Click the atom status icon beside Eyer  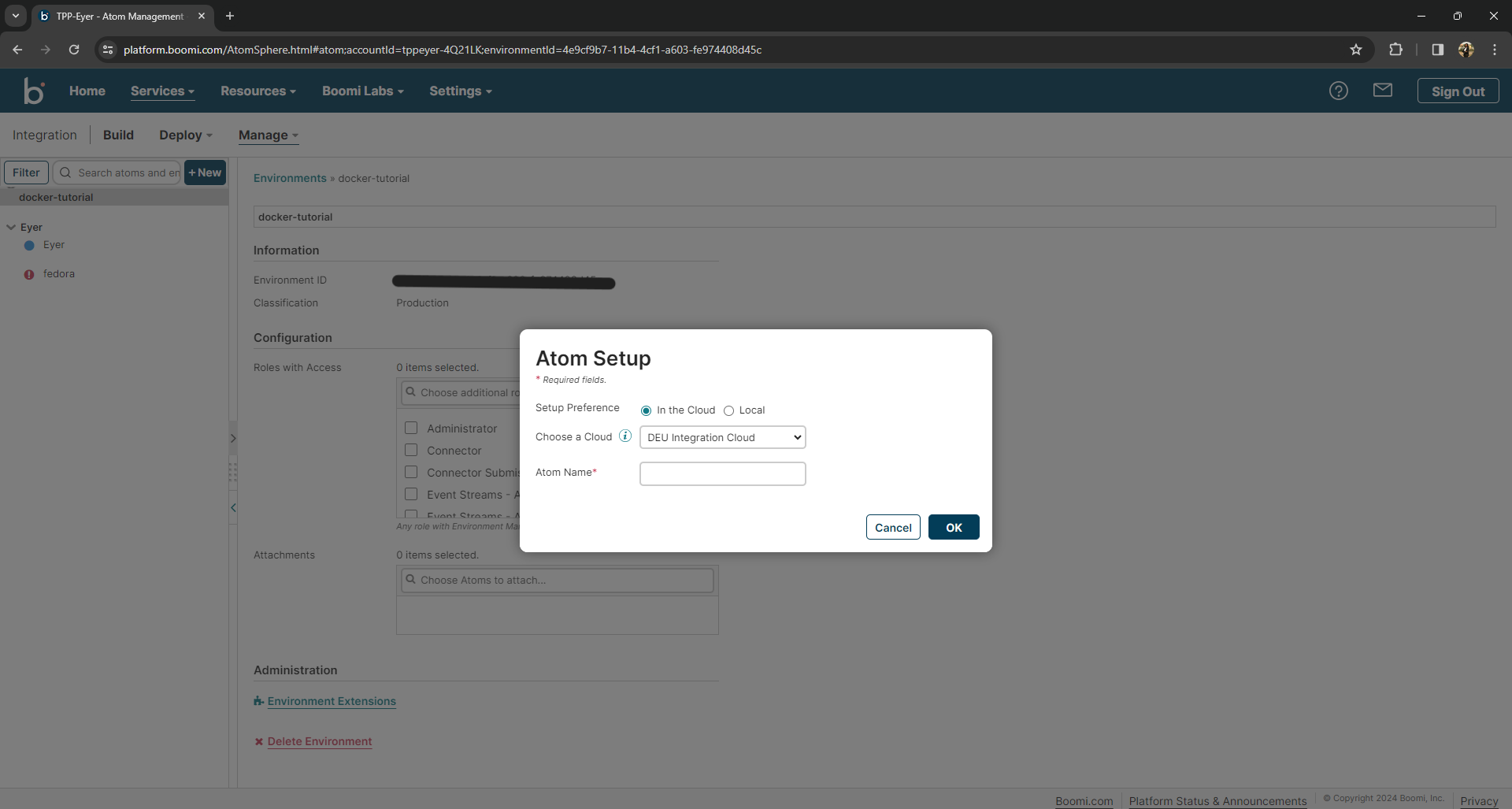point(29,245)
